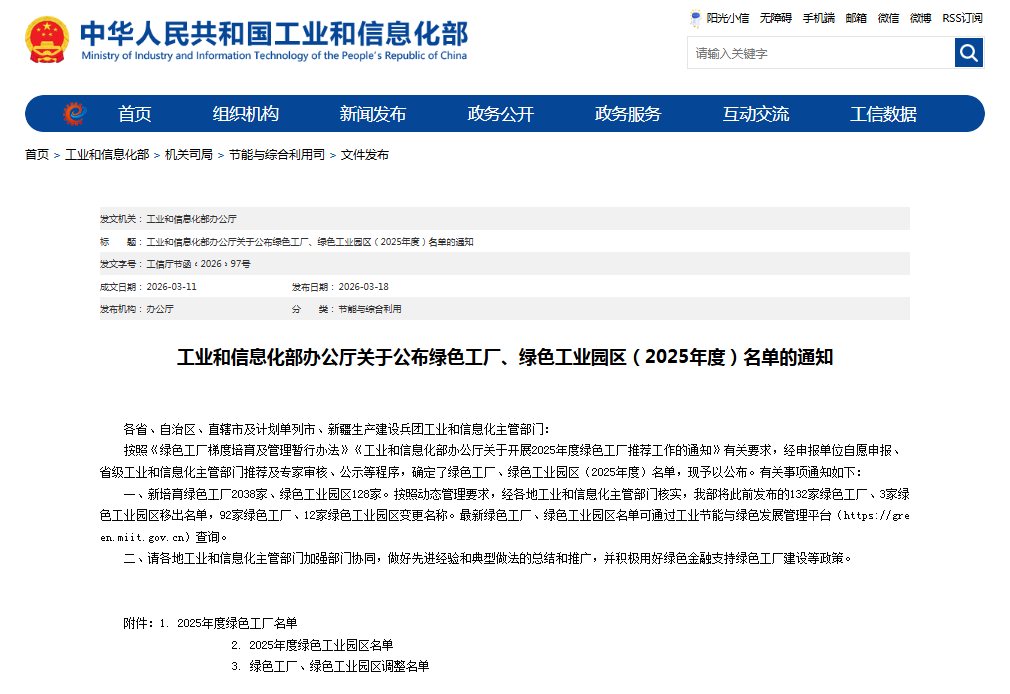The image size is (1010, 694).
Task: Focus the 请输入关键字 search field
Action: 821,53
